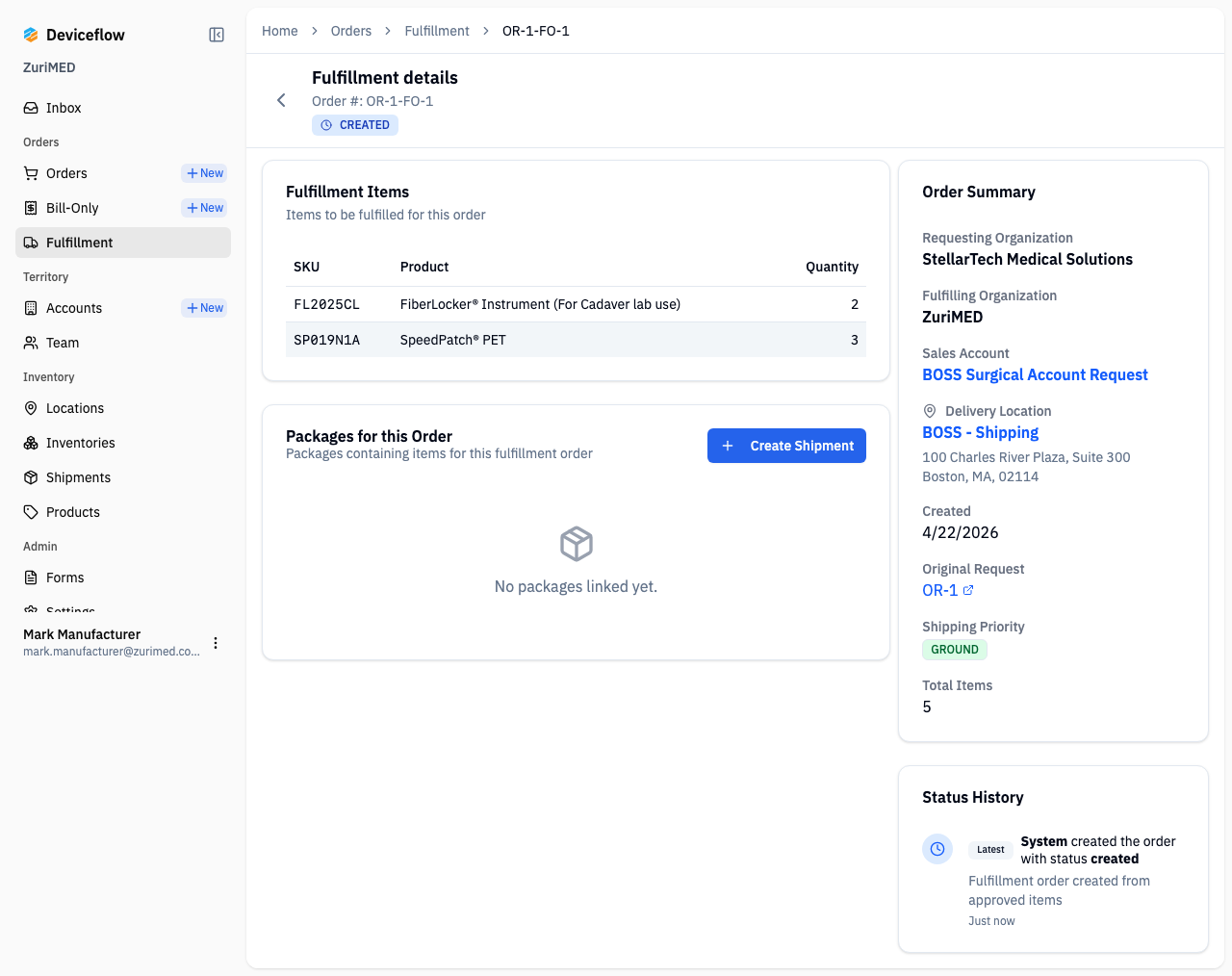The width and height of the screenshot is (1232, 976).
Task: Open Products in the sidebar
Action: click(x=123, y=512)
